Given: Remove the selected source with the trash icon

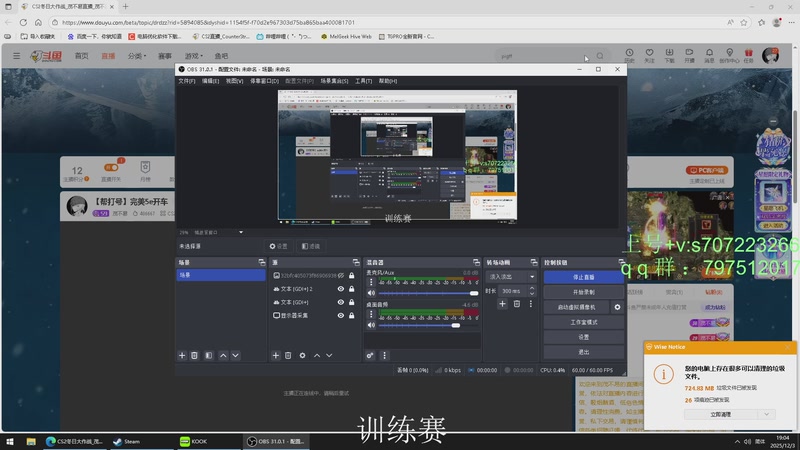Looking at the screenshot, I should pyautogui.click(x=288, y=356).
